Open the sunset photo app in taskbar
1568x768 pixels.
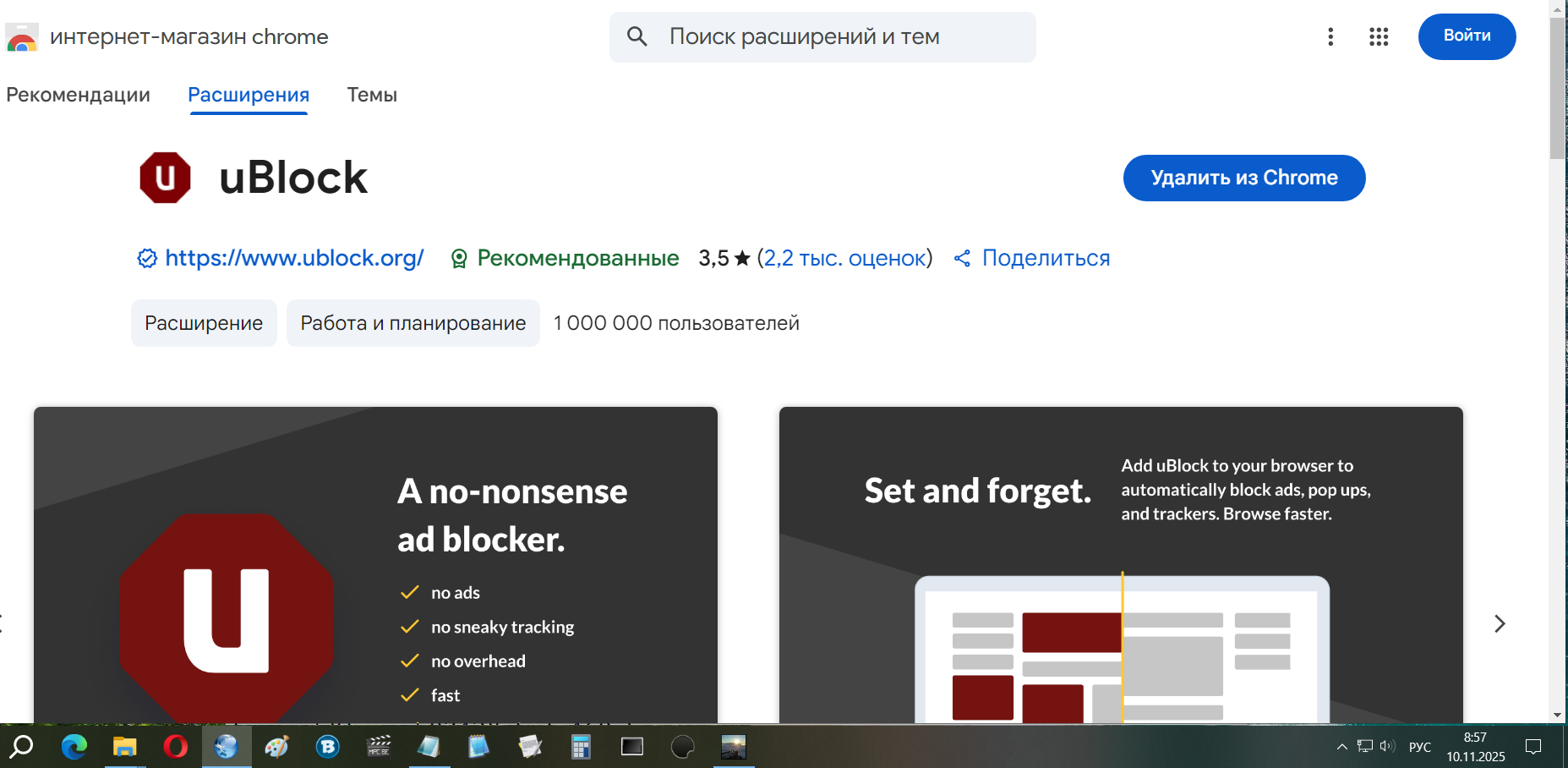pos(734,746)
